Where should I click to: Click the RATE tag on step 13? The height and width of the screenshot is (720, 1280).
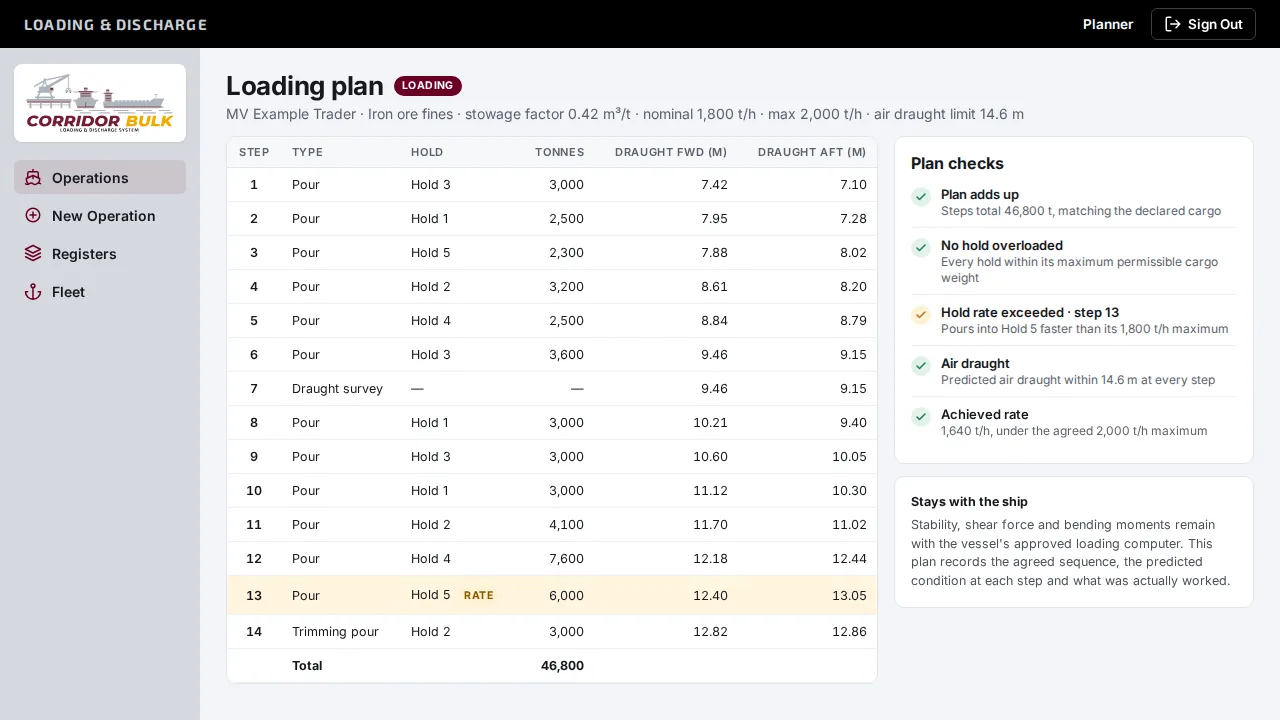point(479,595)
